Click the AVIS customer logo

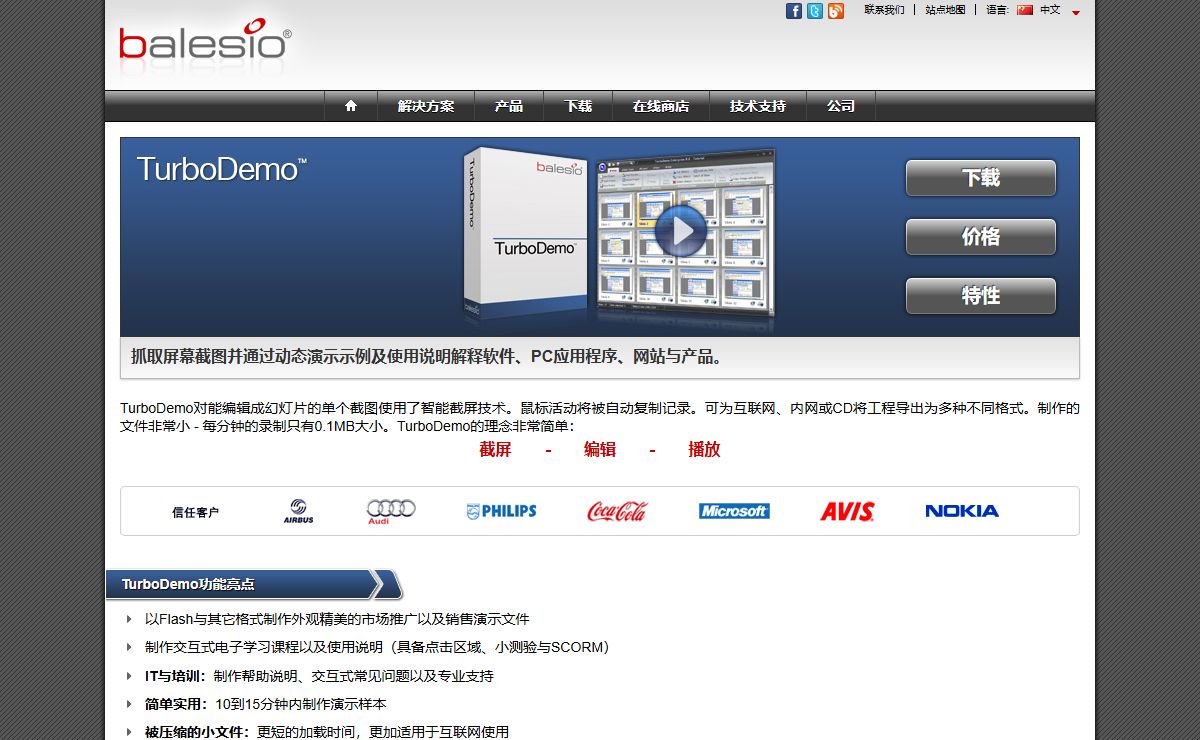click(847, 511)
